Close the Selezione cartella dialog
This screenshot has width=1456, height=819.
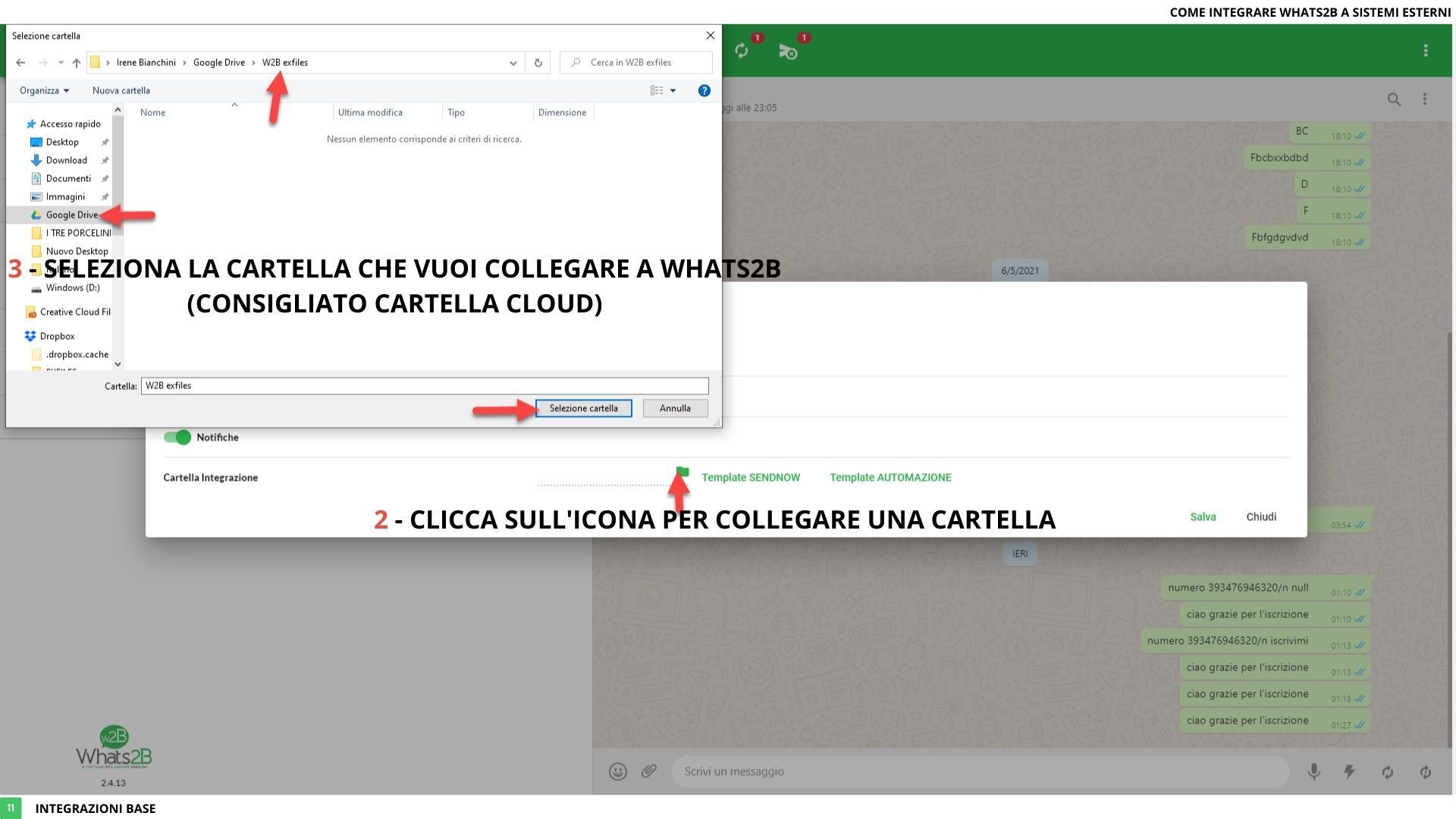click(710, 36)
